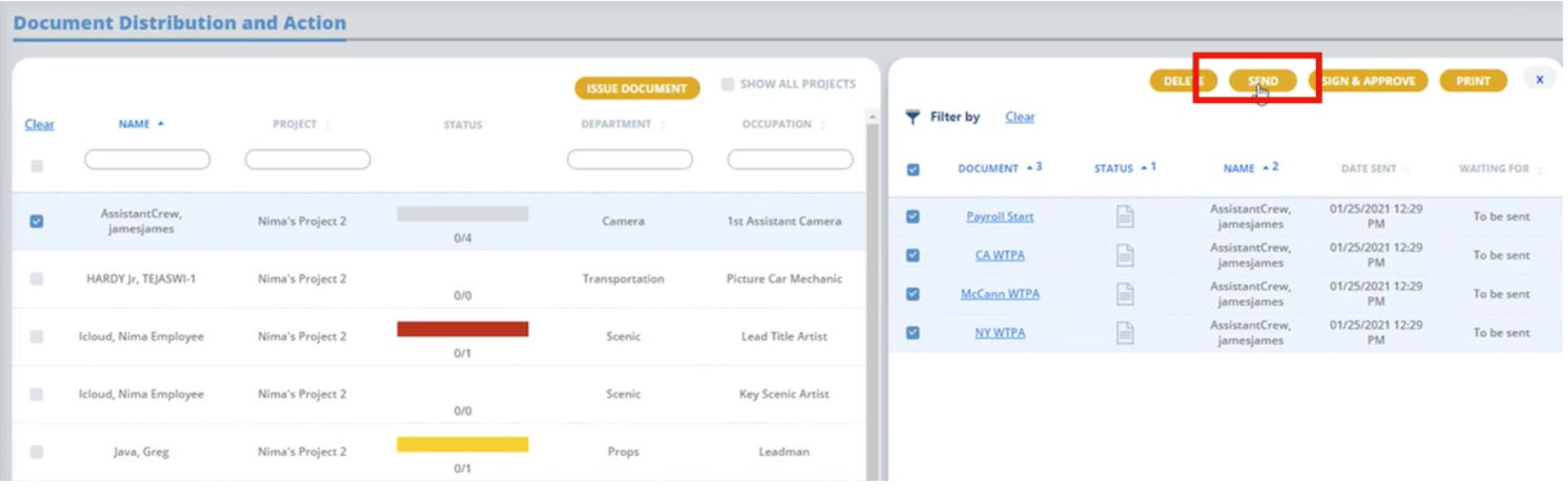The width and height of the screenshot is (1568, 492).
Task: Open Payroll Start status document icon
Action: pos(1124,217)
